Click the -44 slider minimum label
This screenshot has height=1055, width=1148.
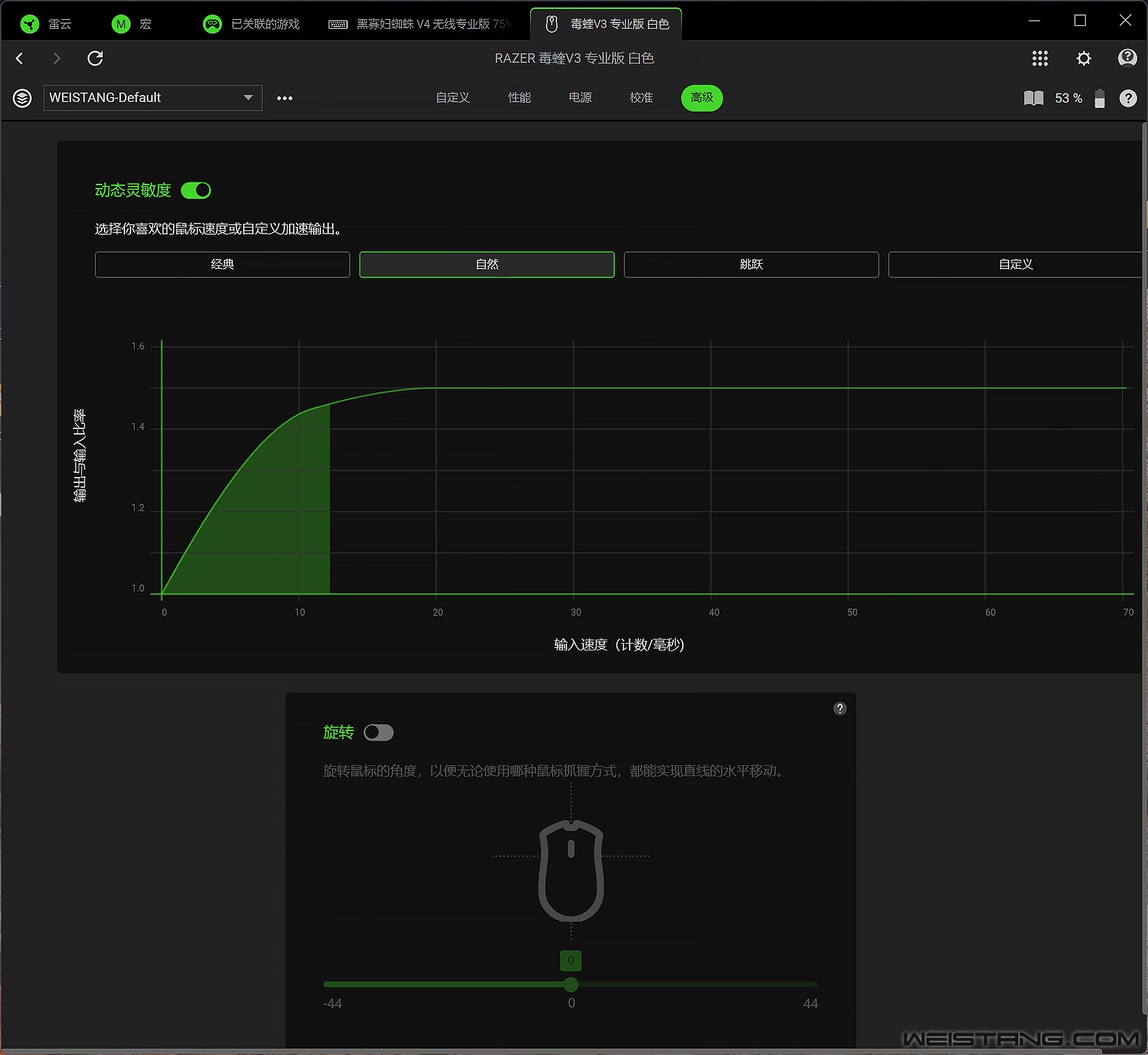(332, 1003)
